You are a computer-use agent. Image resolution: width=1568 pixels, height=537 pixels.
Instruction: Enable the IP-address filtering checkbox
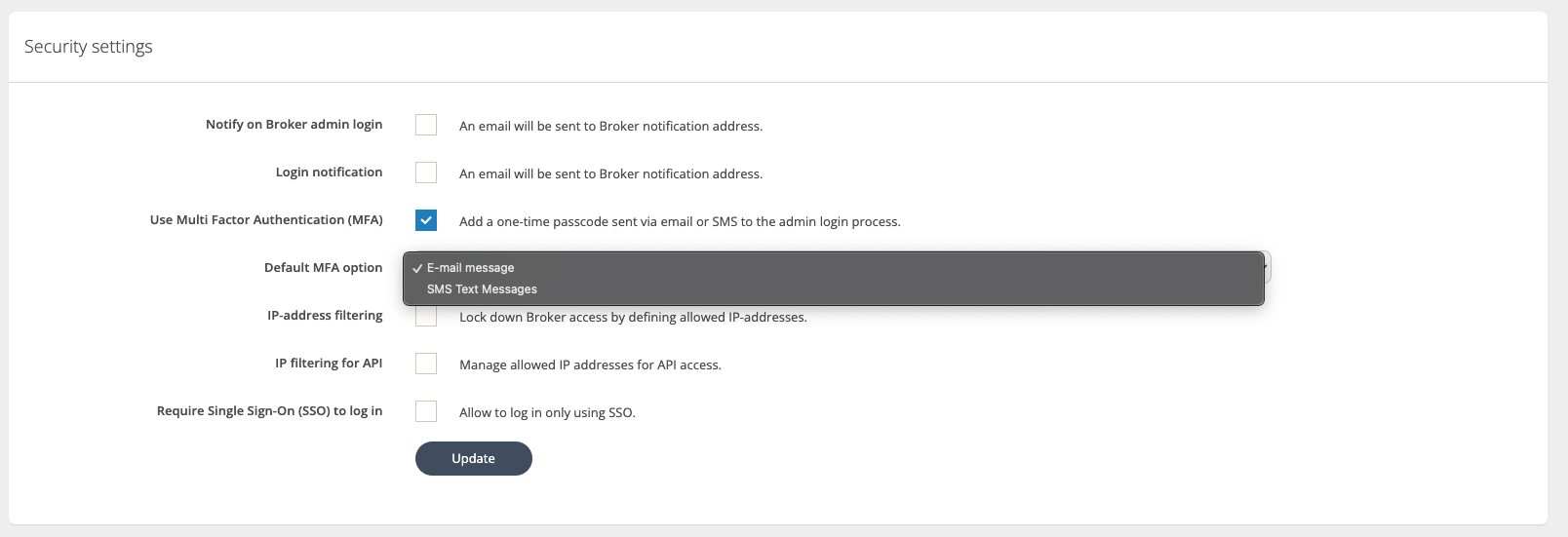pyautogui.click(x=426, y=318)
